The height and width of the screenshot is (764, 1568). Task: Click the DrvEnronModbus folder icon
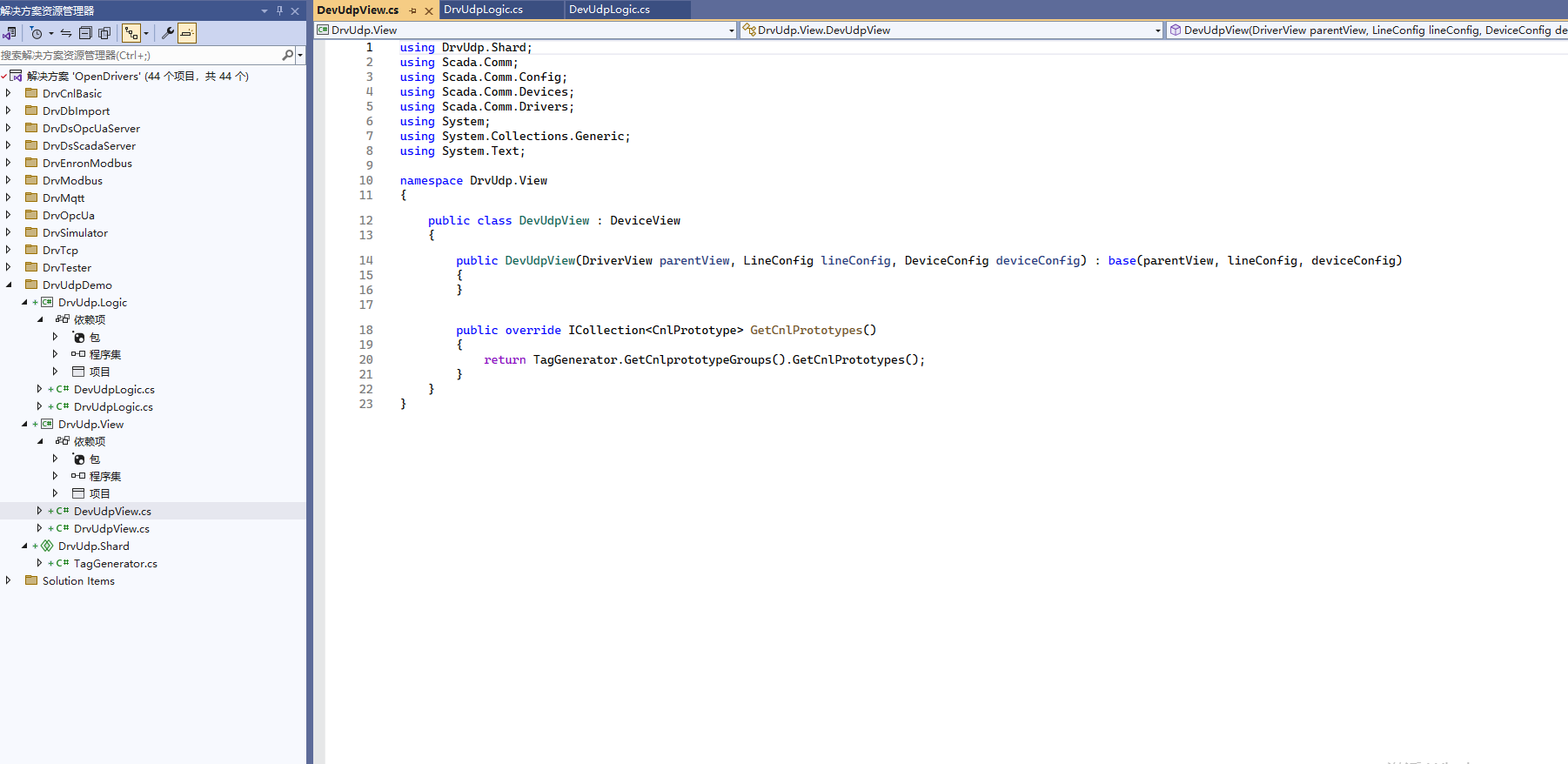tap(31, 163)
